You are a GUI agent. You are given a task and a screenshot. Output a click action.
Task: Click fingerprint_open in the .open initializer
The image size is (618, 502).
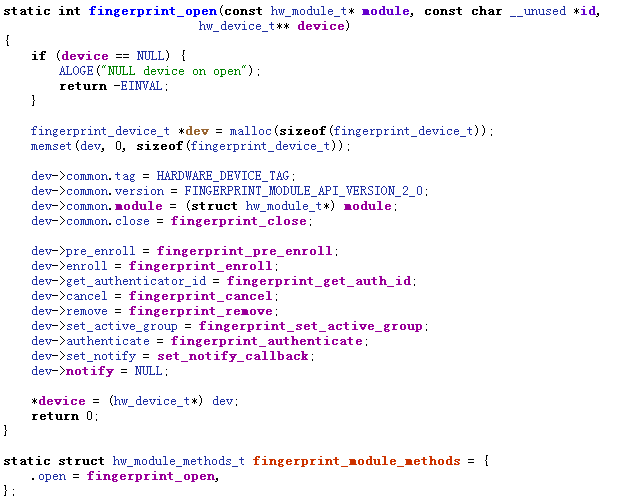[x=151, y=476]
